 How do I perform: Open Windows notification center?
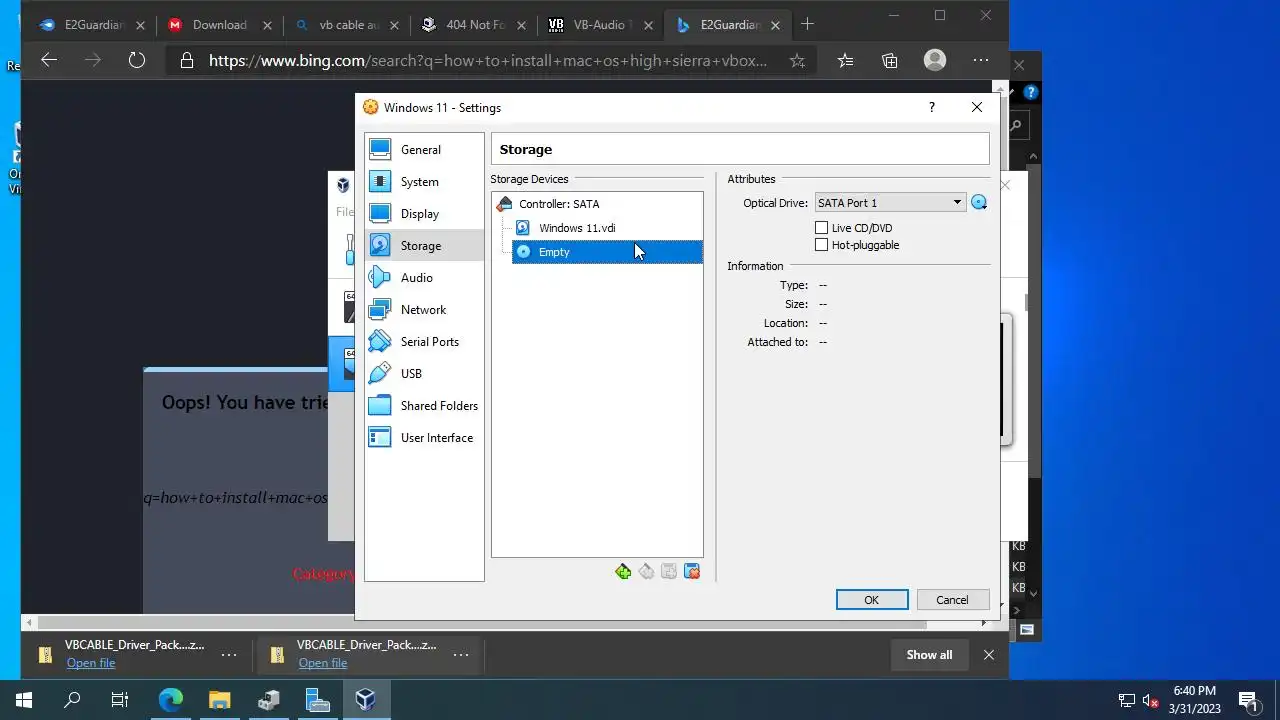[1248, 700]
